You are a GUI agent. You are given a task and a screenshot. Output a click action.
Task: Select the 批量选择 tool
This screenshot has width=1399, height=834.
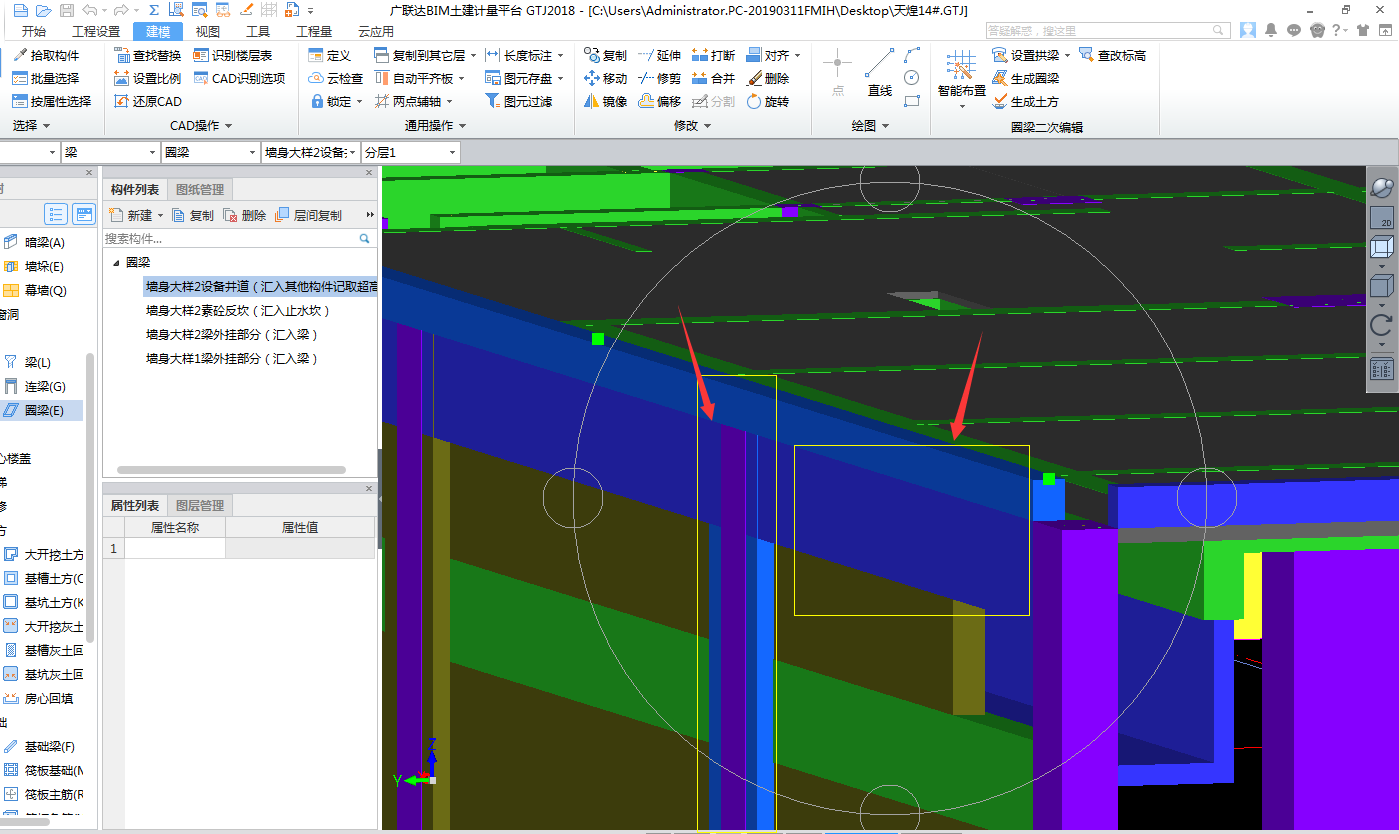pos(46,78)
